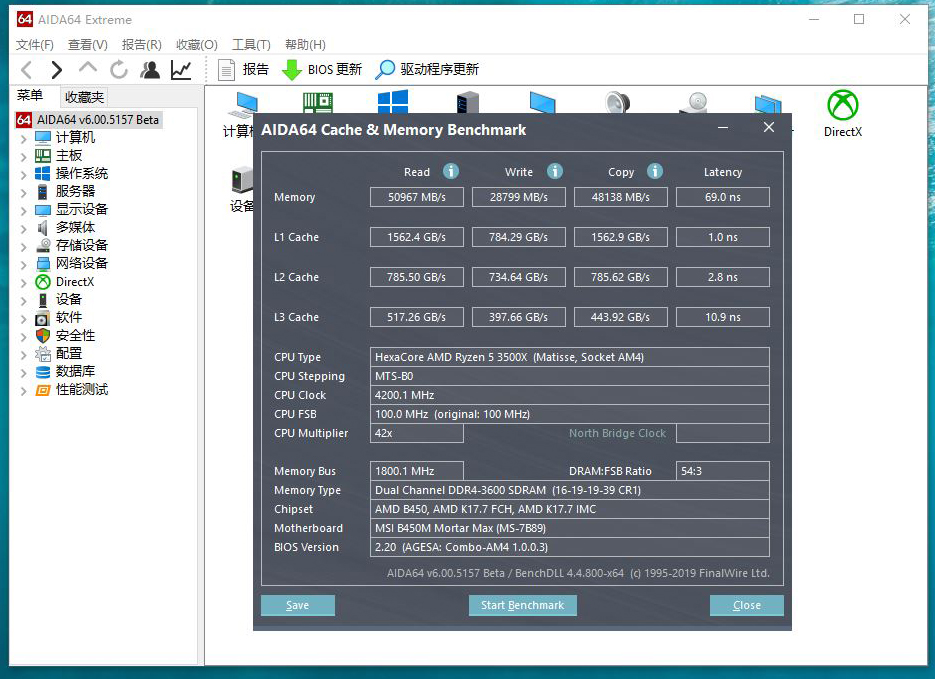Open the 工具(T) menu
935x679 pixels.
click(x=251, y=44)
